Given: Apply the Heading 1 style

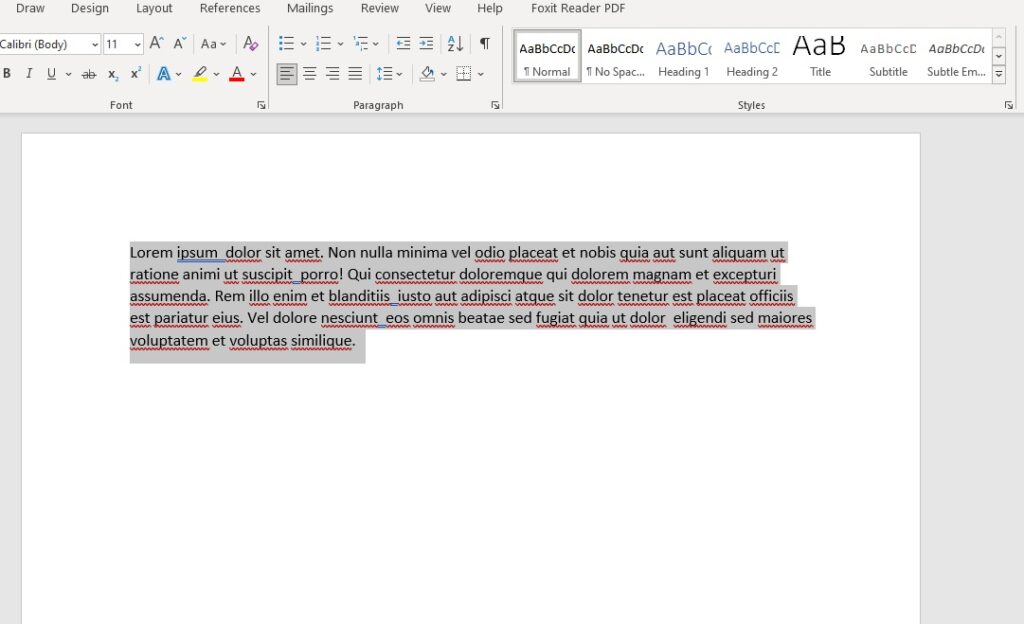Looking at the screenshot, I should [683, 55].
